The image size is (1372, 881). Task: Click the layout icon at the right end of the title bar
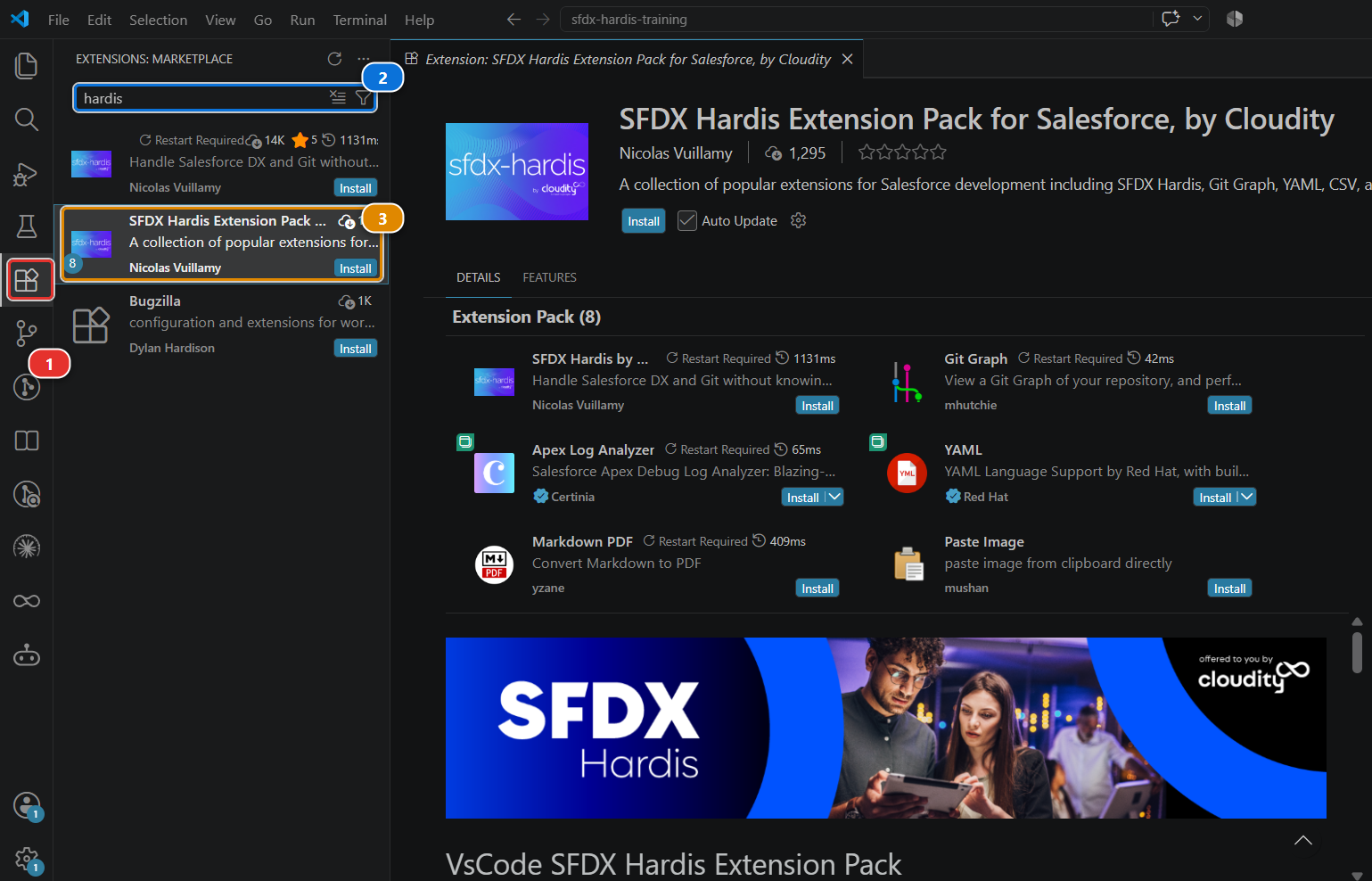[1235, 19]
